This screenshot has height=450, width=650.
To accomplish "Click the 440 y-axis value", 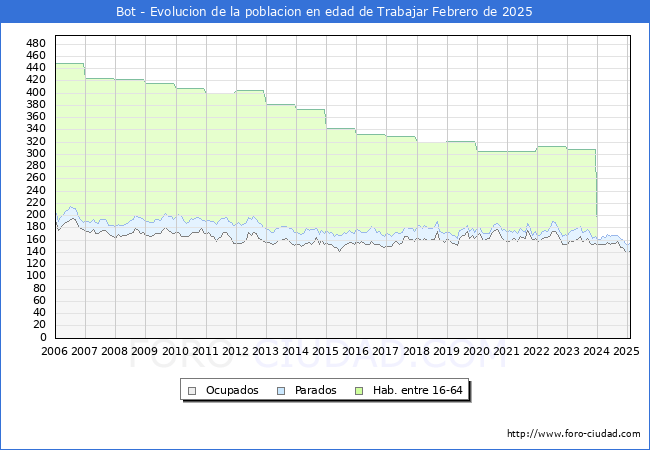I will coord(36,68).
